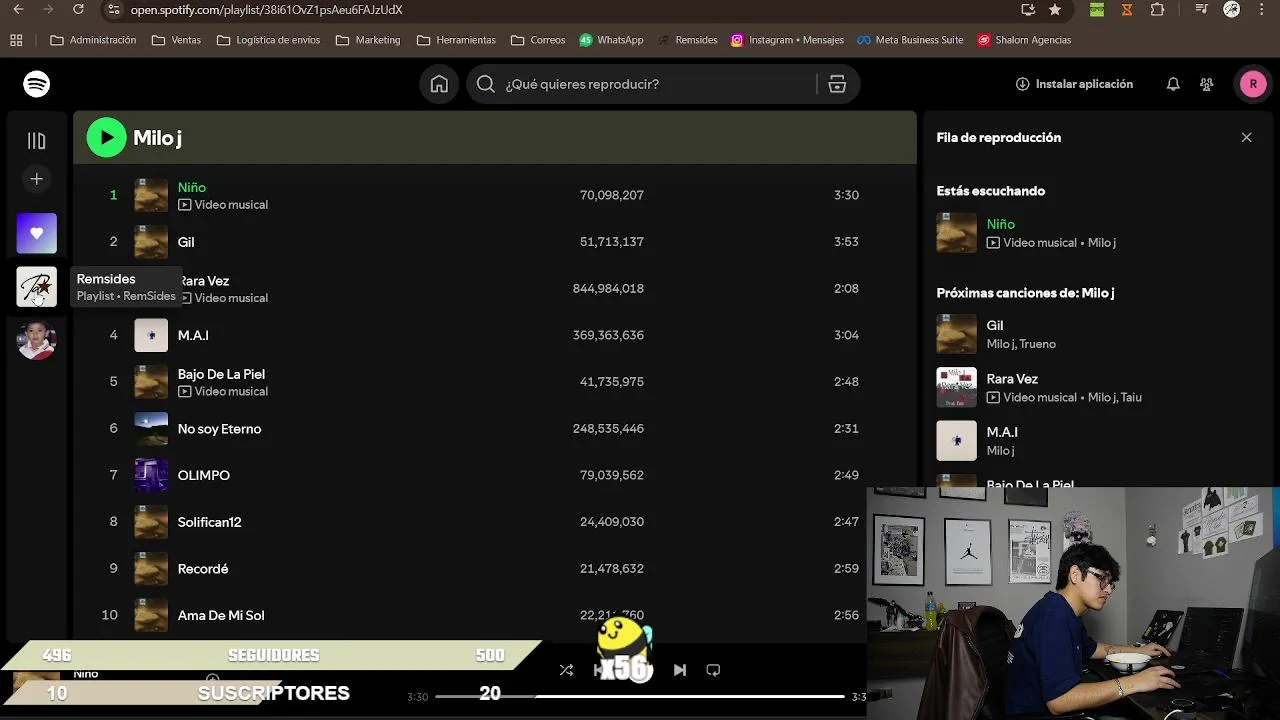
Task: Click OLIMPO album cover thumbnail
Action: pos(151,475)
